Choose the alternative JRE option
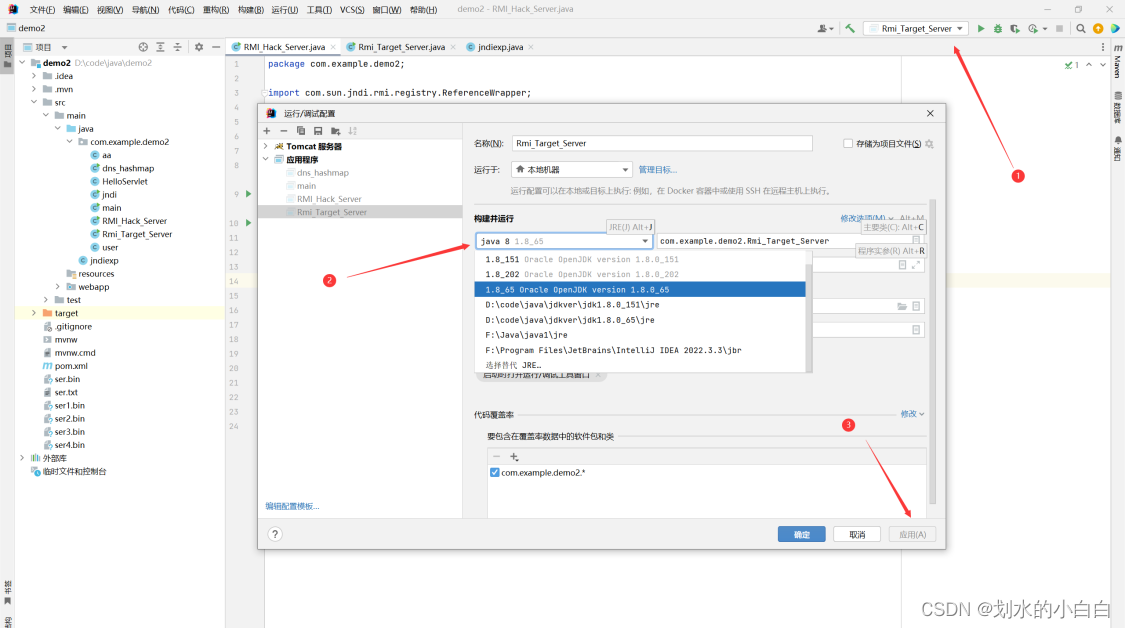1125x628 pixels. click(640, 365)
